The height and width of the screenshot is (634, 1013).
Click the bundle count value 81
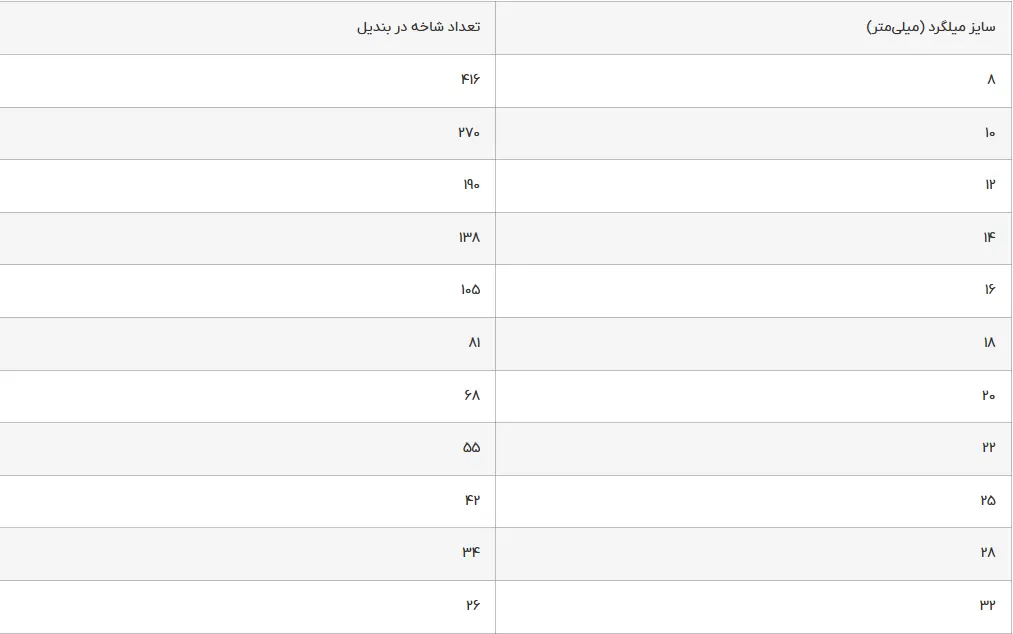pyautogui.click(x=474, y=343)
